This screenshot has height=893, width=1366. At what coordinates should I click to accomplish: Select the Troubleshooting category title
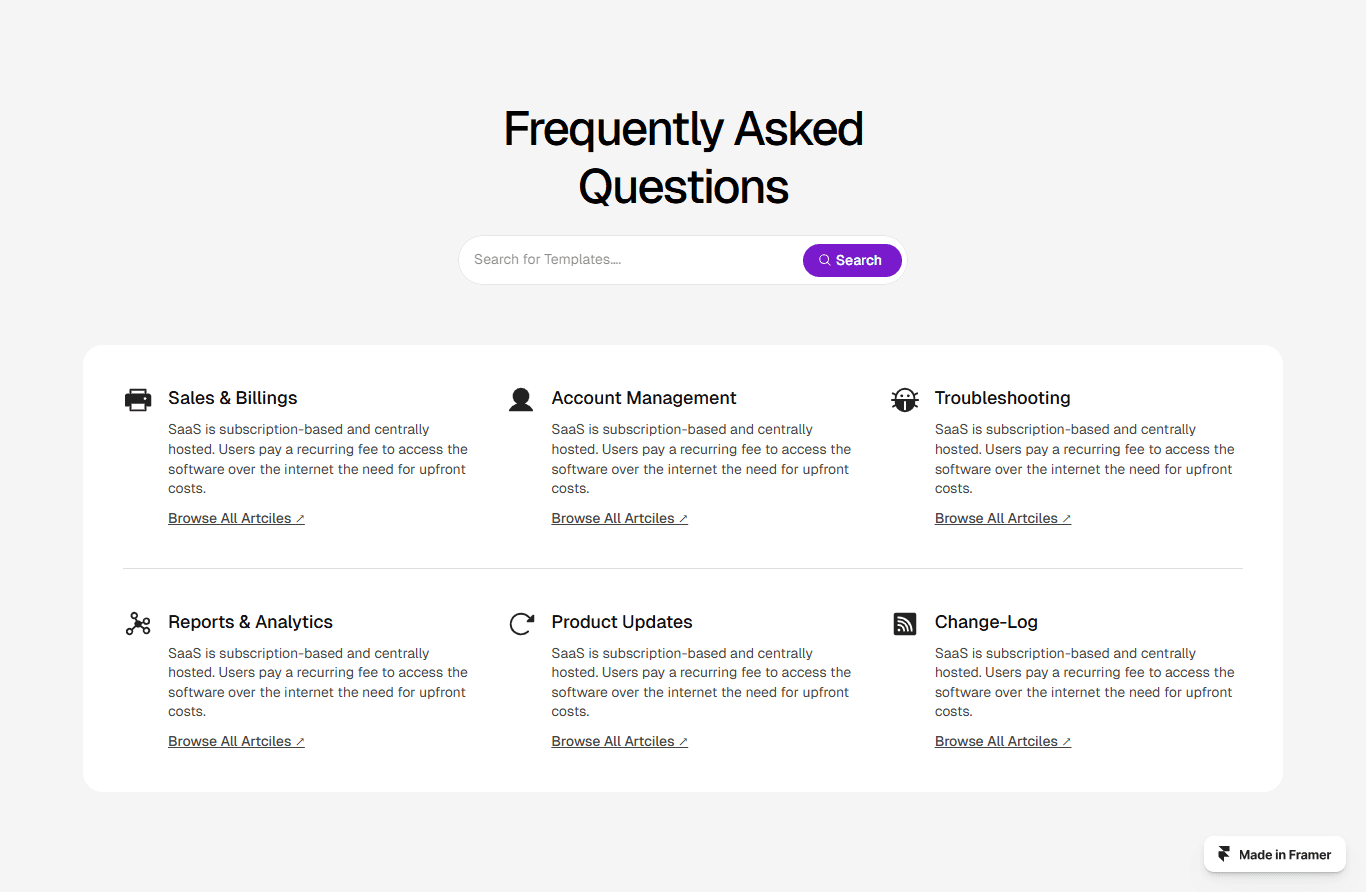click(x=1003, y=398)
